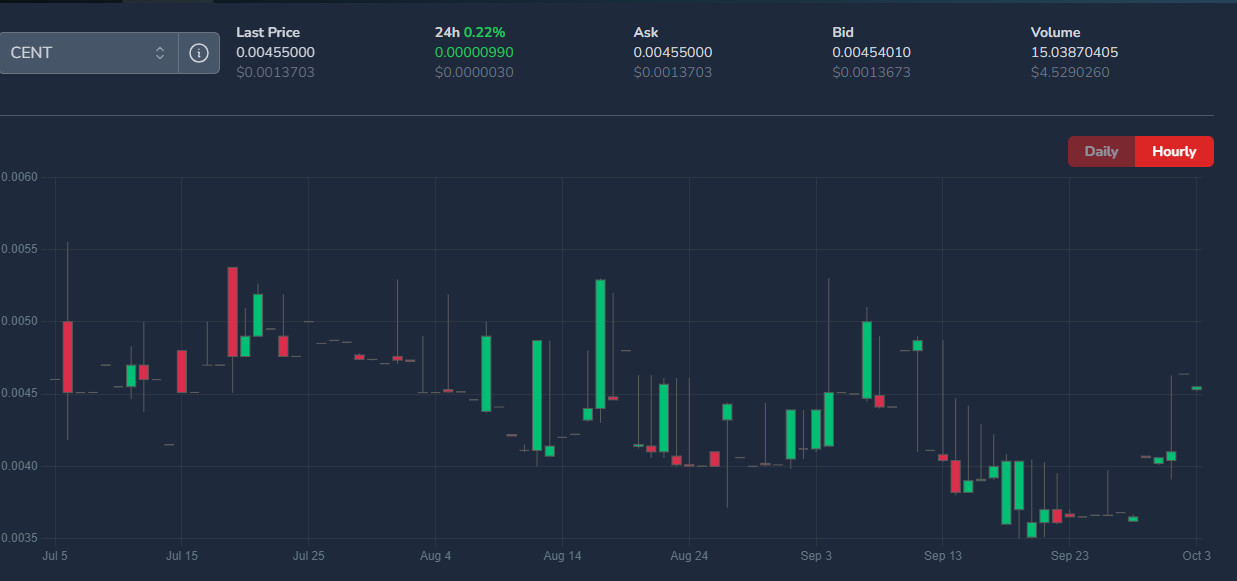Click the Sep 23 date on the axis
1237x581 pixels.
point(1069,555)
